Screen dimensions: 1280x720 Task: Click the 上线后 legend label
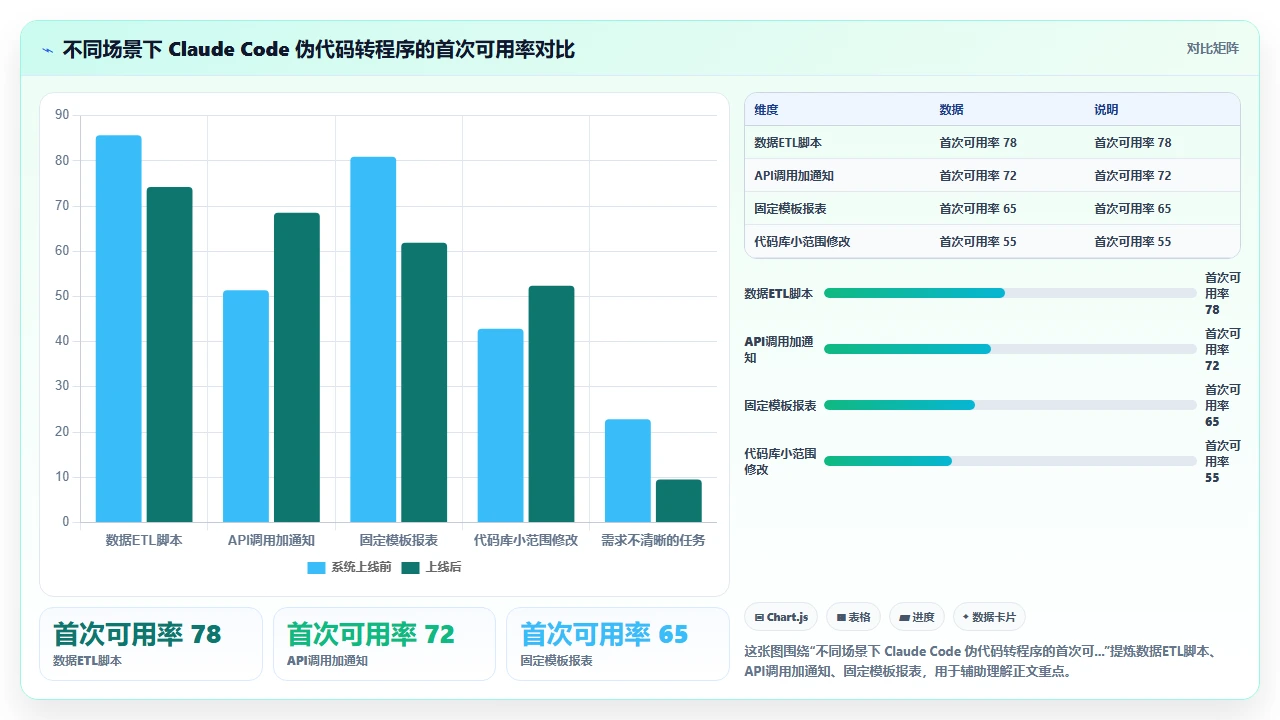tap(443, 568)
